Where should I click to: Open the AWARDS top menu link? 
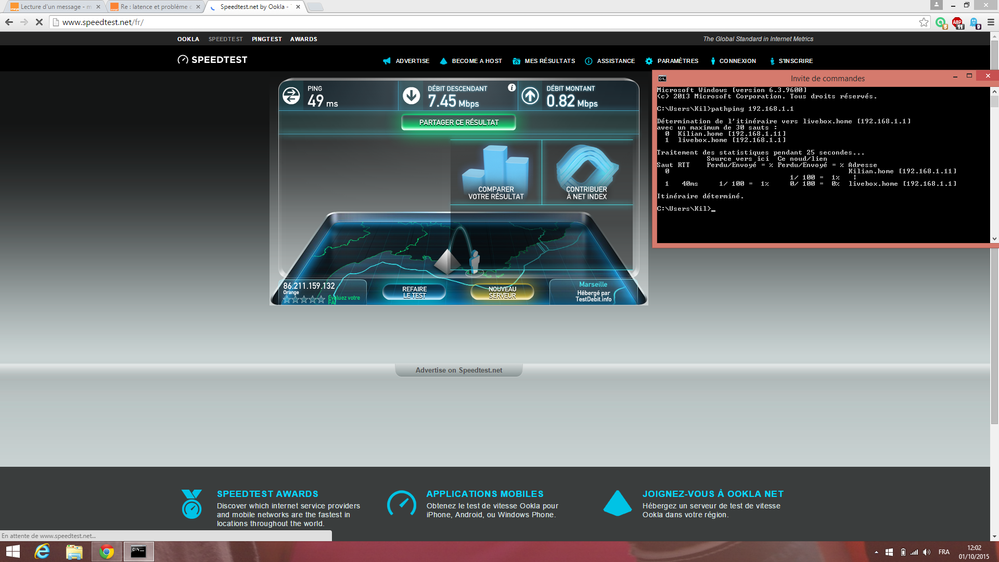[303, 39]
